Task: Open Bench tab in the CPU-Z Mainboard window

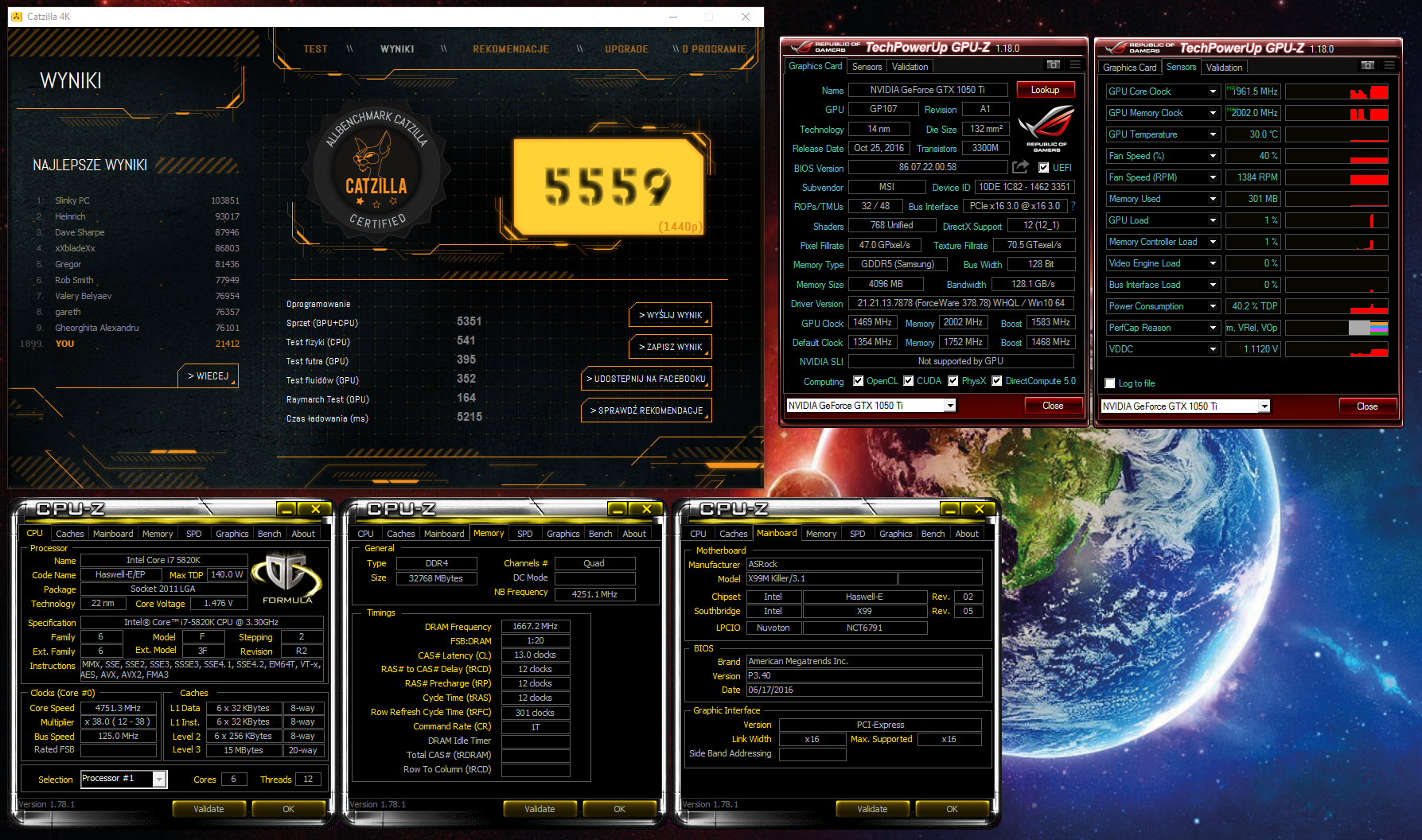Action: pos(933,534)
